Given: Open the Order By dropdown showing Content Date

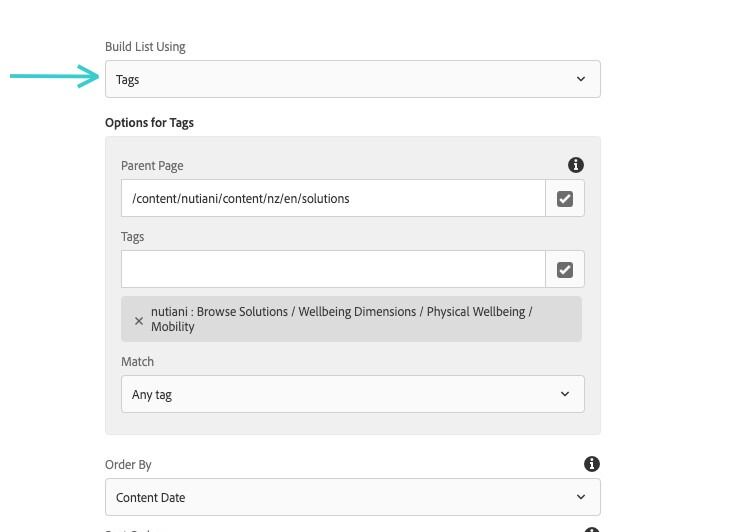Looking at the screenshot, I should 352,497.
